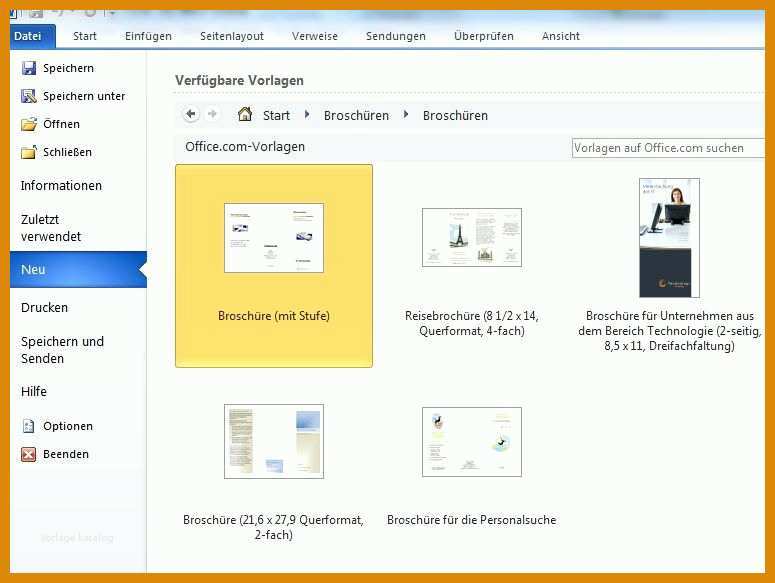Click the forward navigation arrow
Screen dimensions: 775x583
(212, 115)
